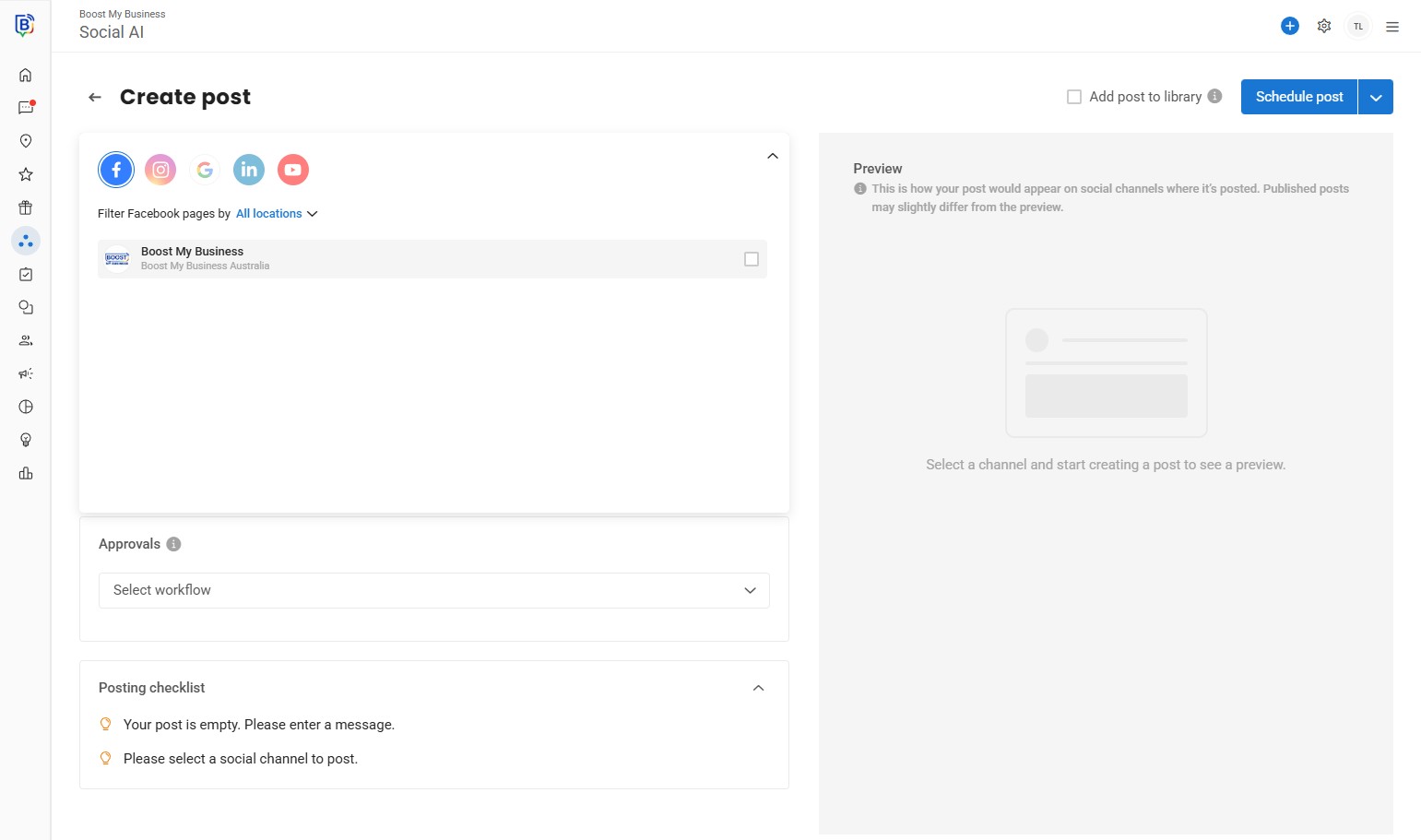Check the Boost My Business page checkbox

coord(752,259)
